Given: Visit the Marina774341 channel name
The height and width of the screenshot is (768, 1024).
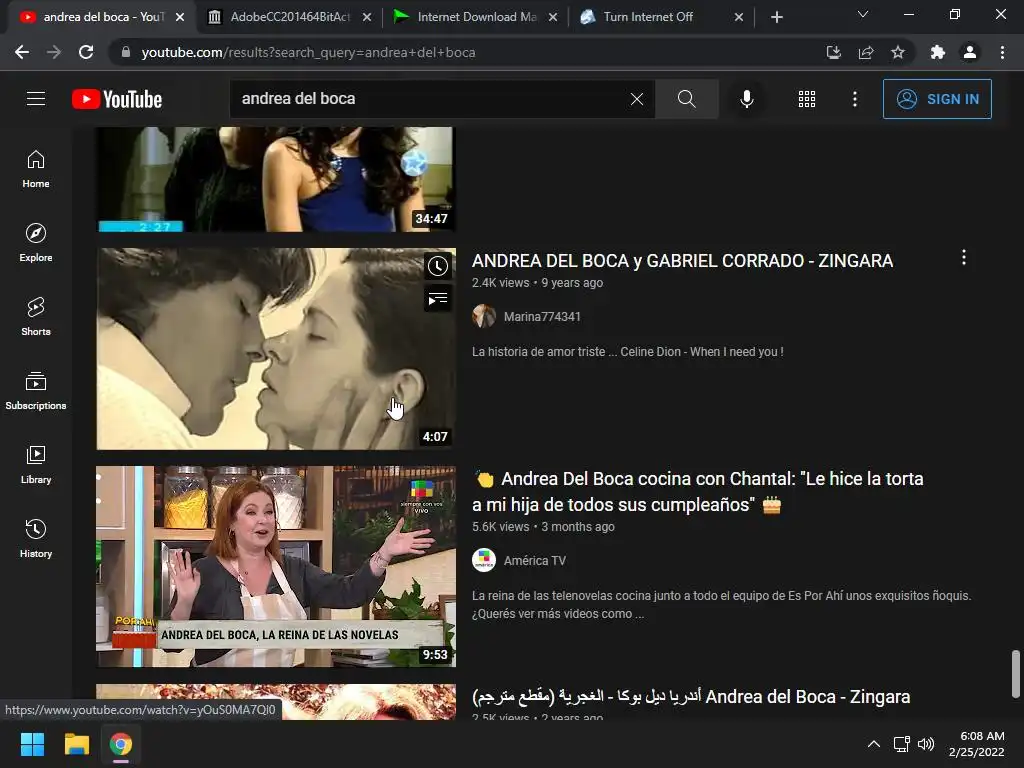Looking at the screenshot, I should (x=542, y=317).
